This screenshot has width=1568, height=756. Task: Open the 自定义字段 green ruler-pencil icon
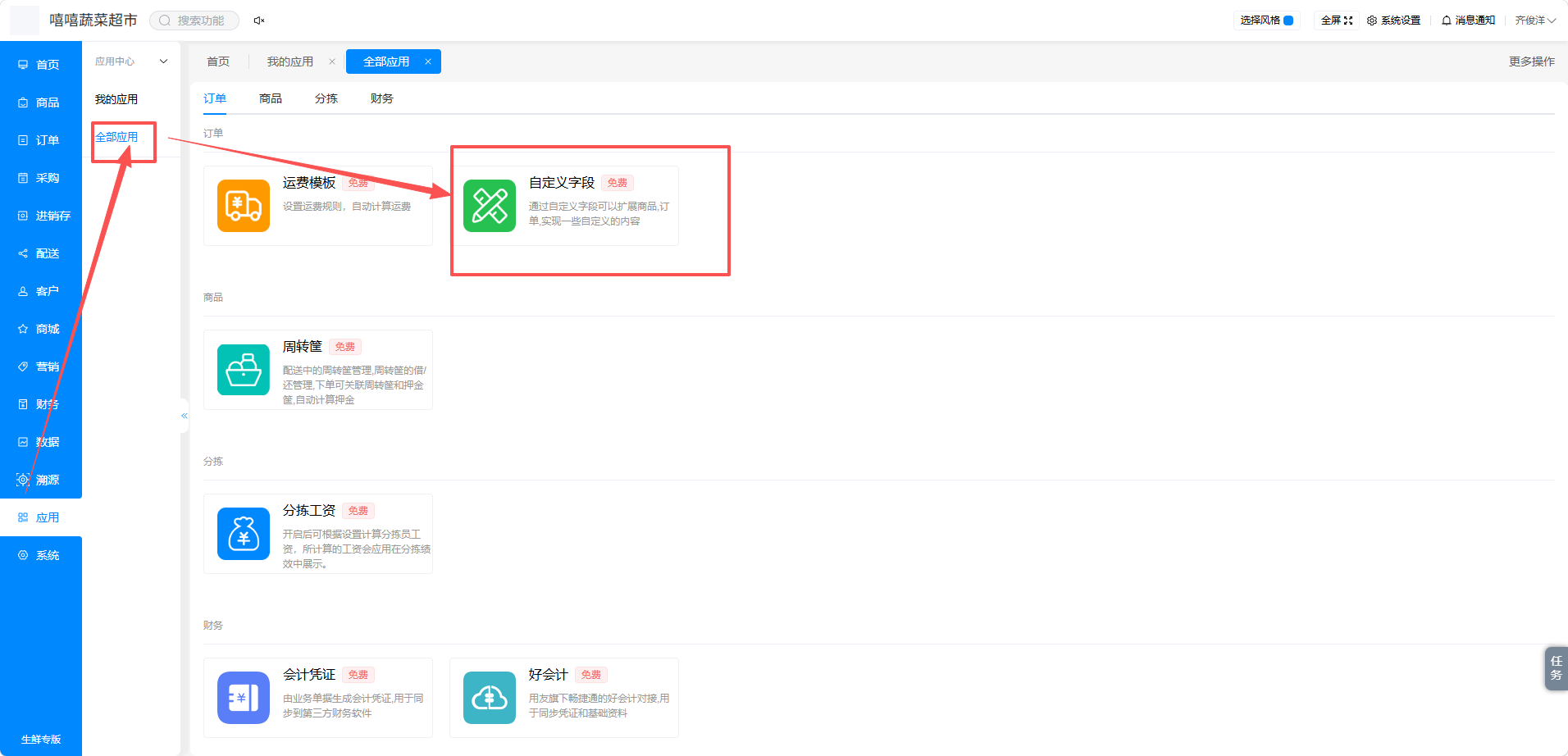pyautogui.click(x=490, y=206)
